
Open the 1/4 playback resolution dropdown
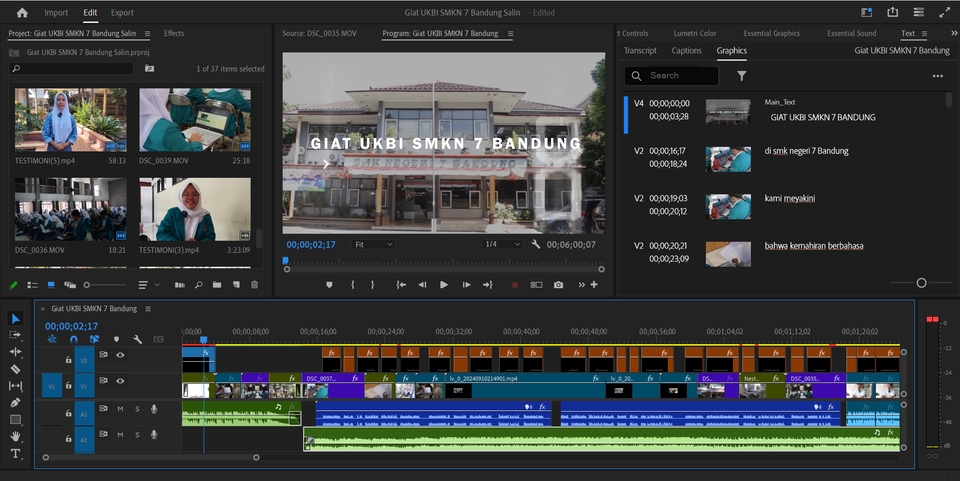click(502, 244)
